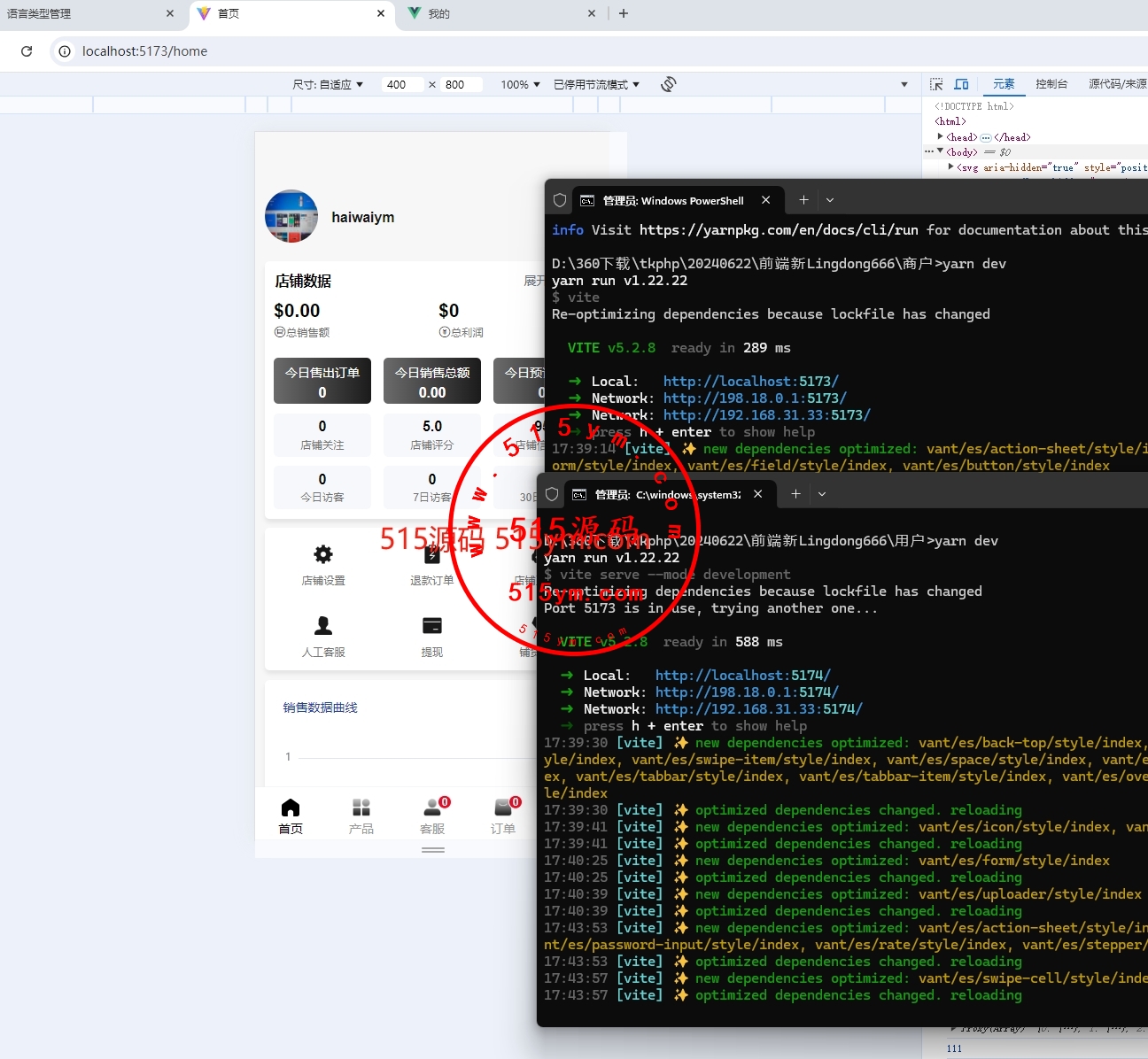Click the 今日售出订单 card

(x=322, y=381)
